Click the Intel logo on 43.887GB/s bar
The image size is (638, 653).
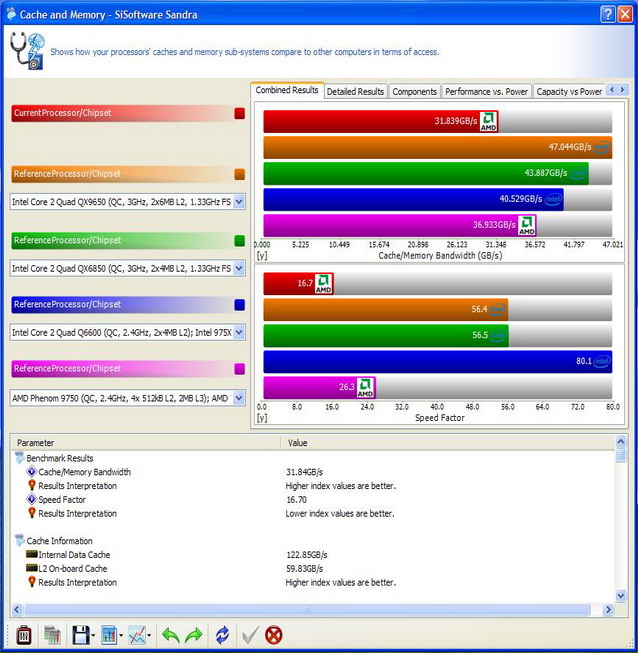tap(578, 173)
